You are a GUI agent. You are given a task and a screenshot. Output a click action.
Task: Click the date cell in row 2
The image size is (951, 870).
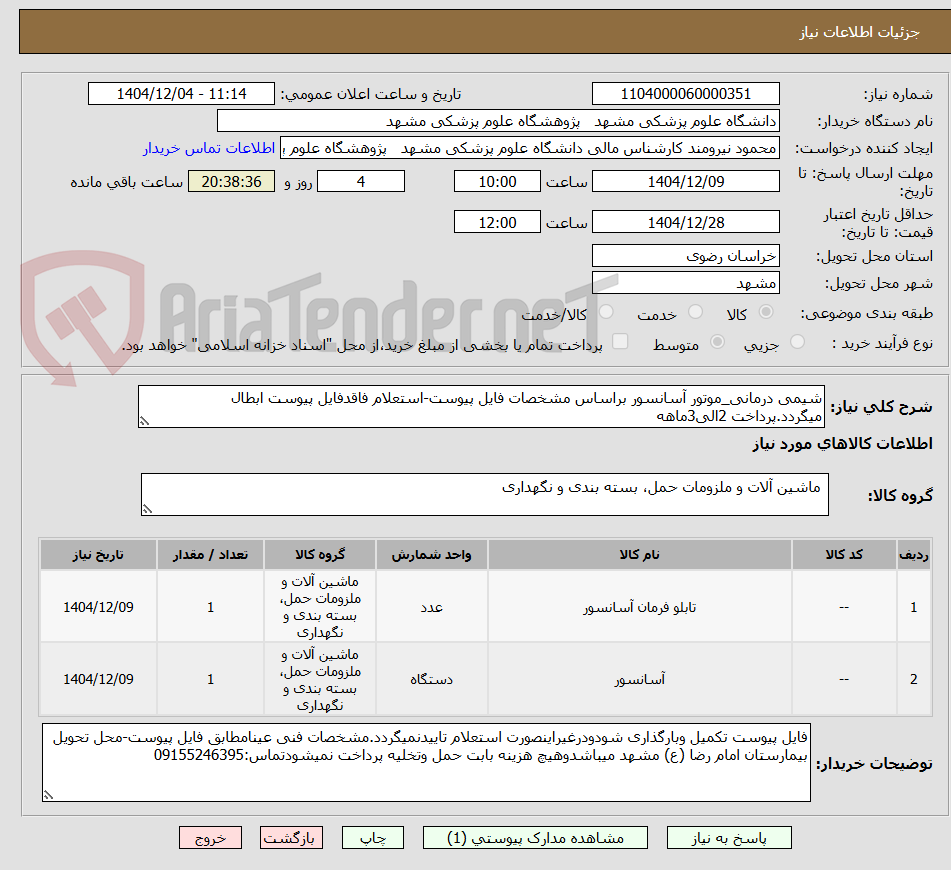click(98, 679)
